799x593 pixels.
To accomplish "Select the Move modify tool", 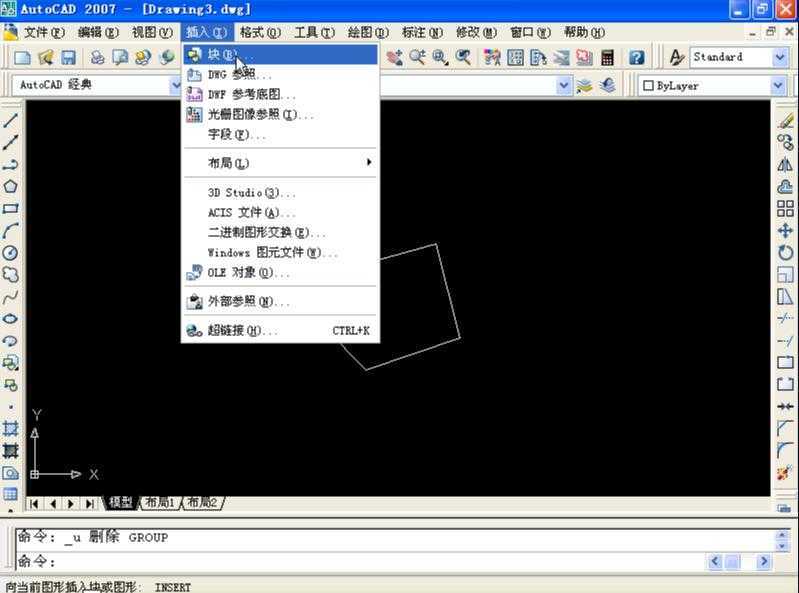I will click(x=785, y=230).
